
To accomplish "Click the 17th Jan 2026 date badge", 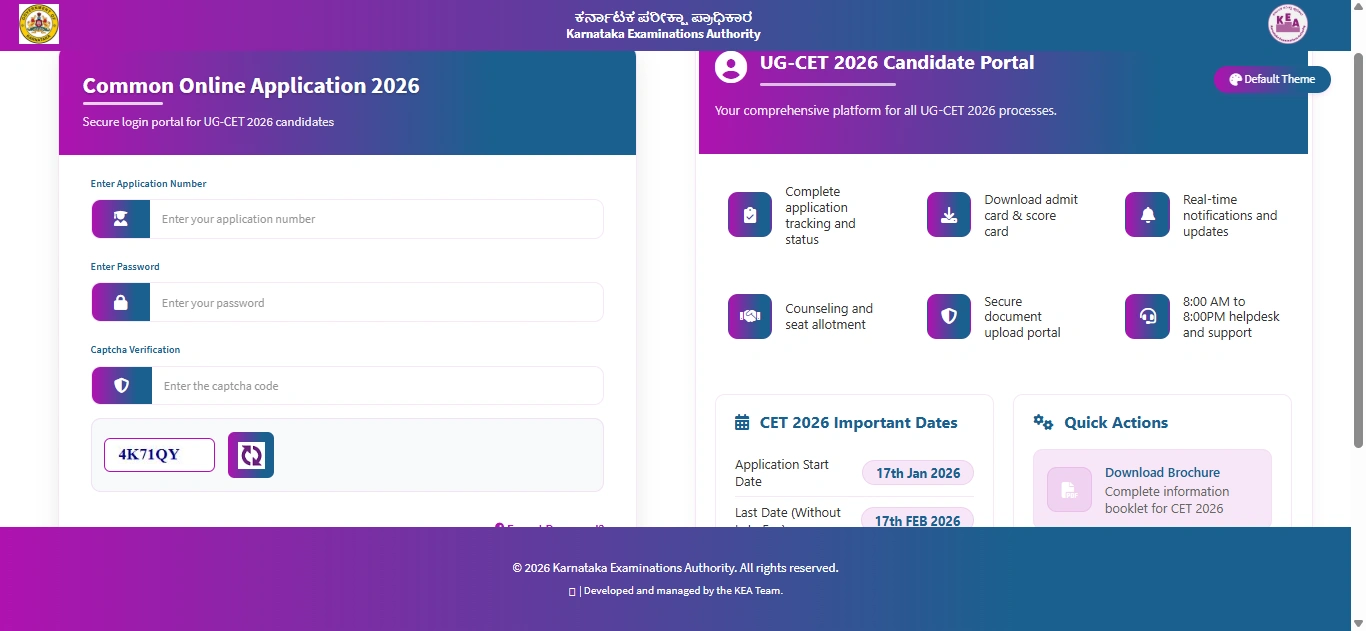I will click(x=917, y=472).
